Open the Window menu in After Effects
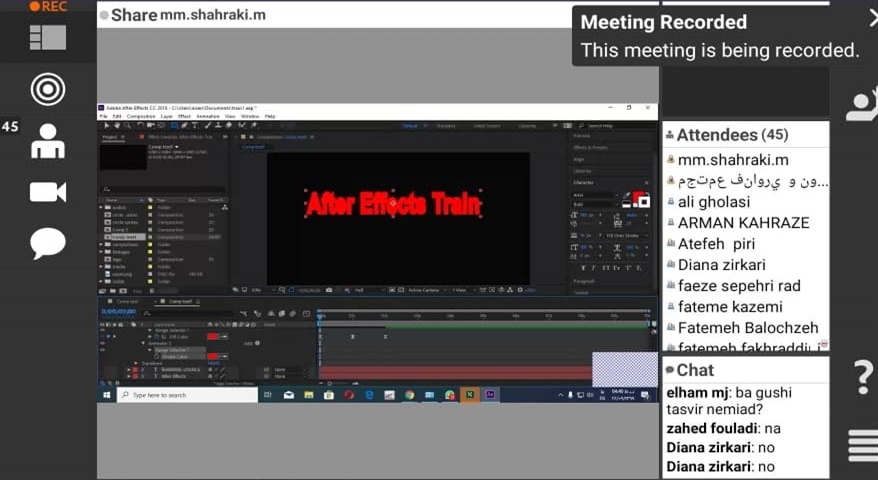Image resolution: width=878 pixels, height=480 pixels. click(250, 116)
